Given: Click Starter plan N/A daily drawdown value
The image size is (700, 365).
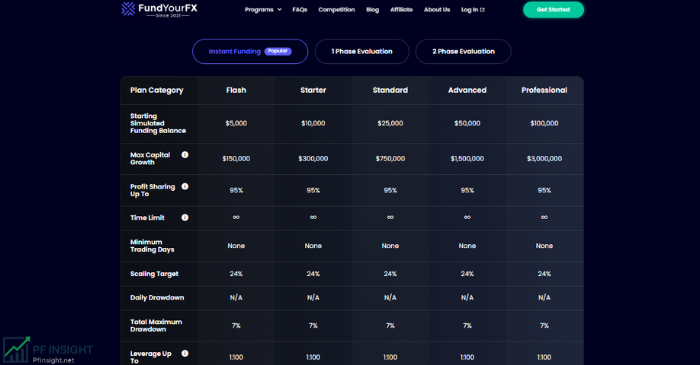Looking at the screenshot, I should 313,298.
